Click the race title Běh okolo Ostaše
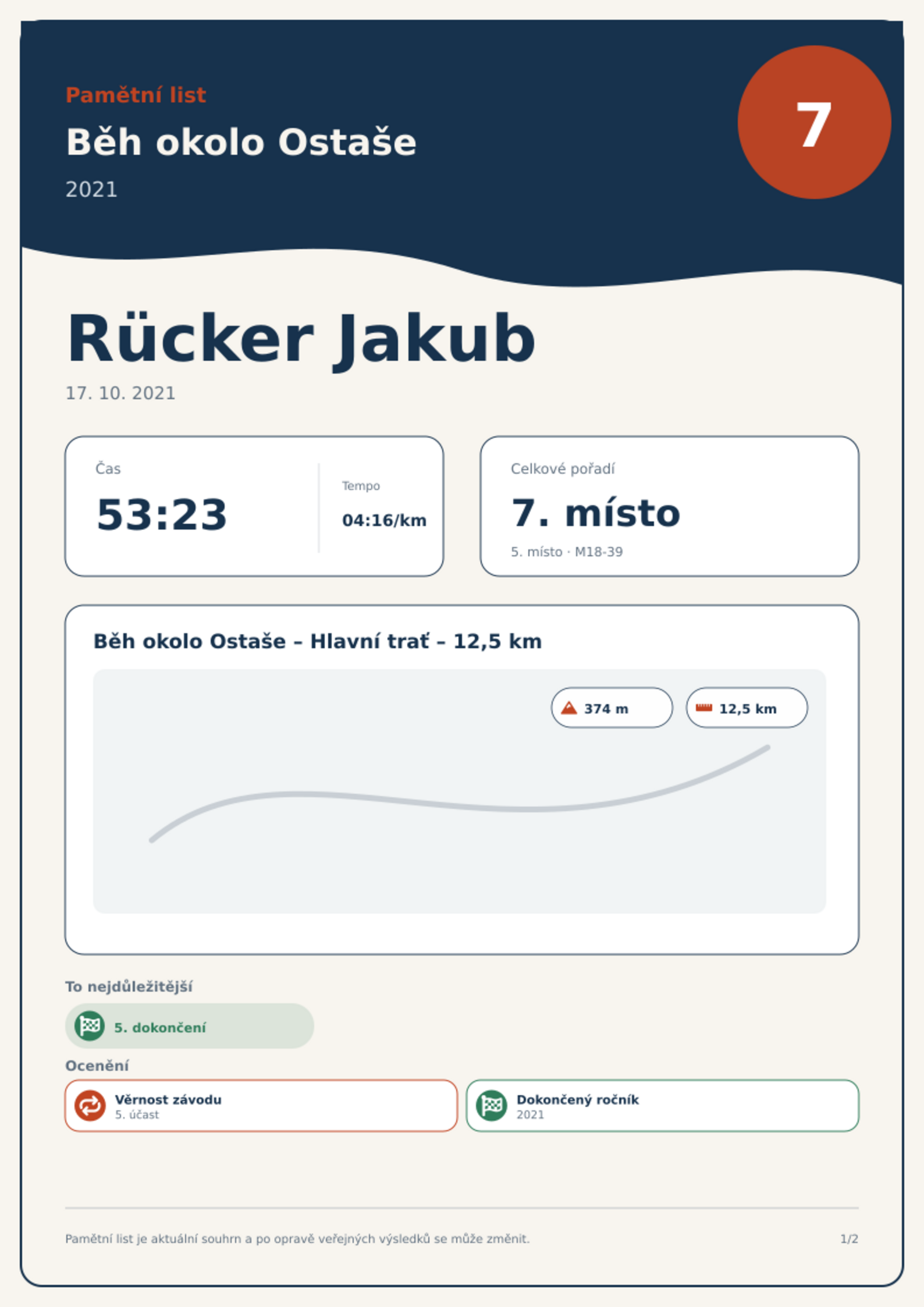Screen dimensions: 924x1307 point(241,142)
